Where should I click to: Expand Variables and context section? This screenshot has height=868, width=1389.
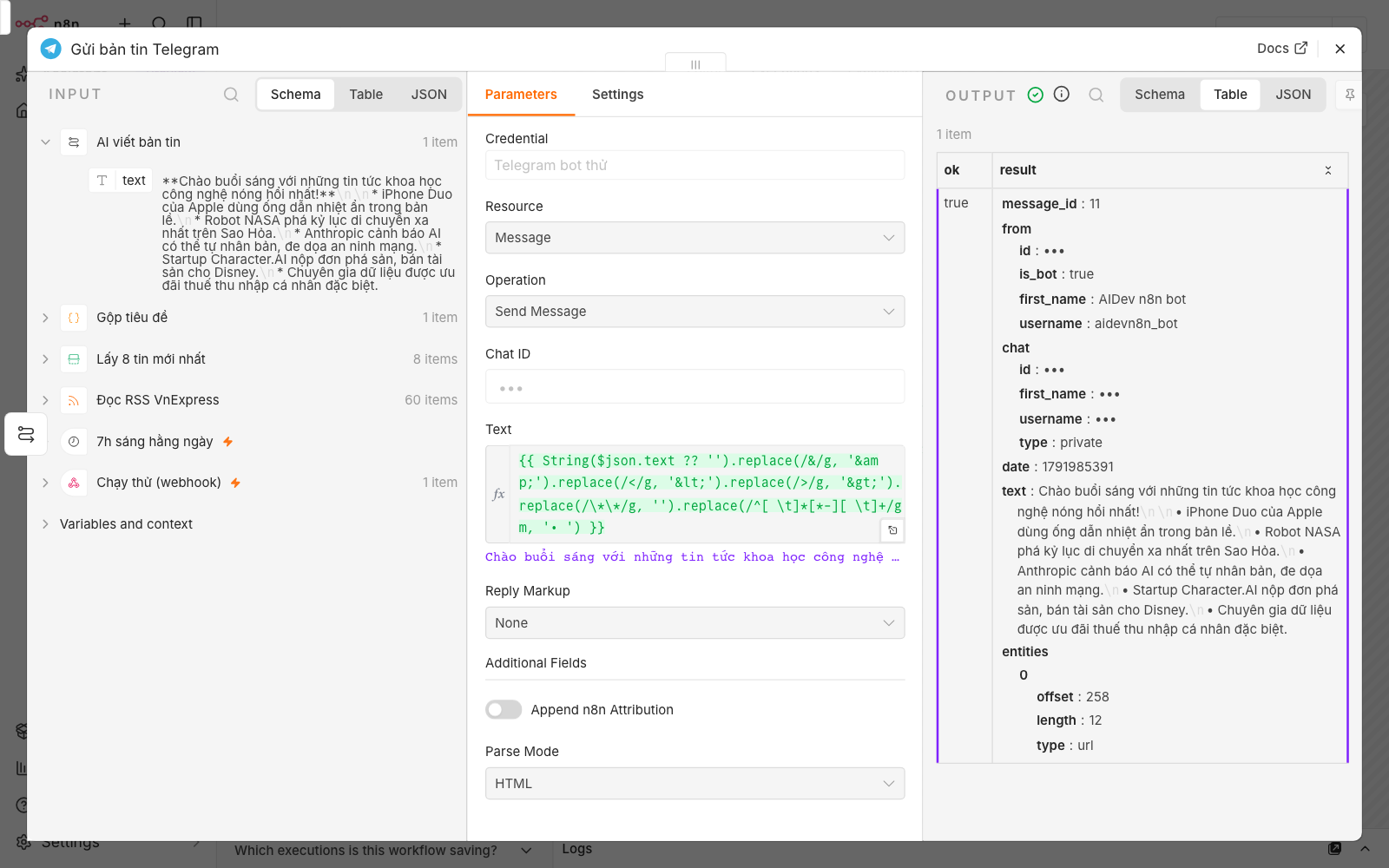pyautogui.click(x=45, y=524)
